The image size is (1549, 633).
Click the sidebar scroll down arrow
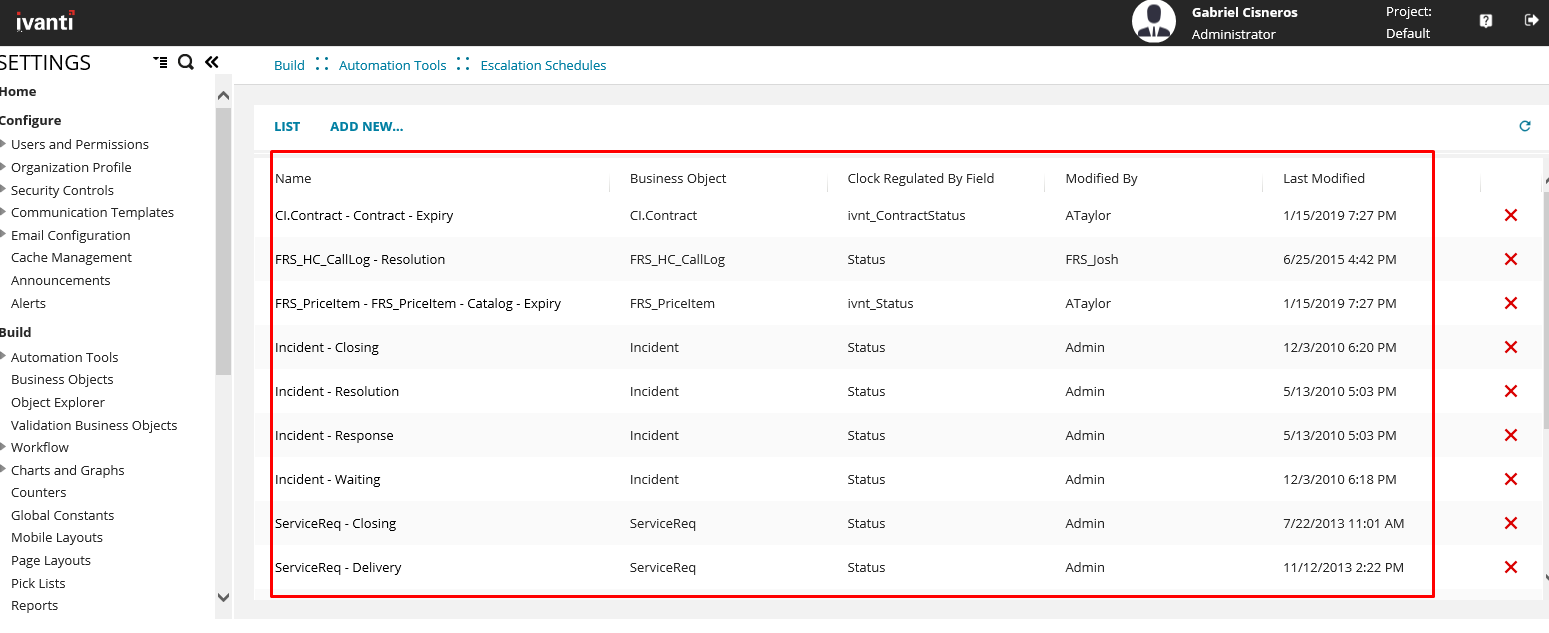tap(223, 597)
